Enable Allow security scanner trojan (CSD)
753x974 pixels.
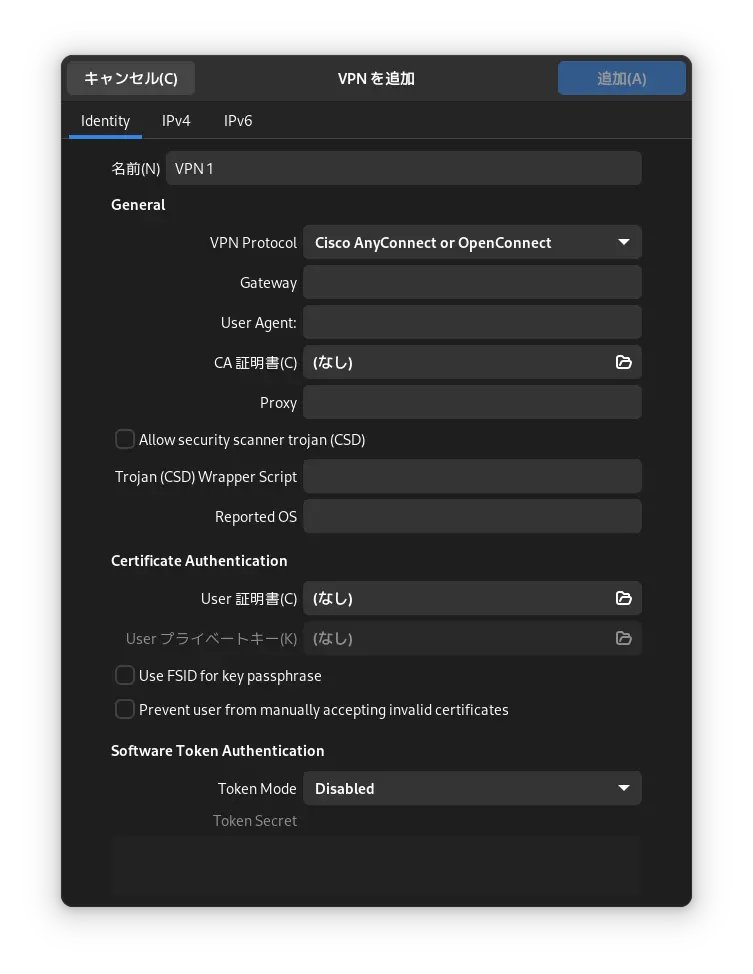[125, 439]
